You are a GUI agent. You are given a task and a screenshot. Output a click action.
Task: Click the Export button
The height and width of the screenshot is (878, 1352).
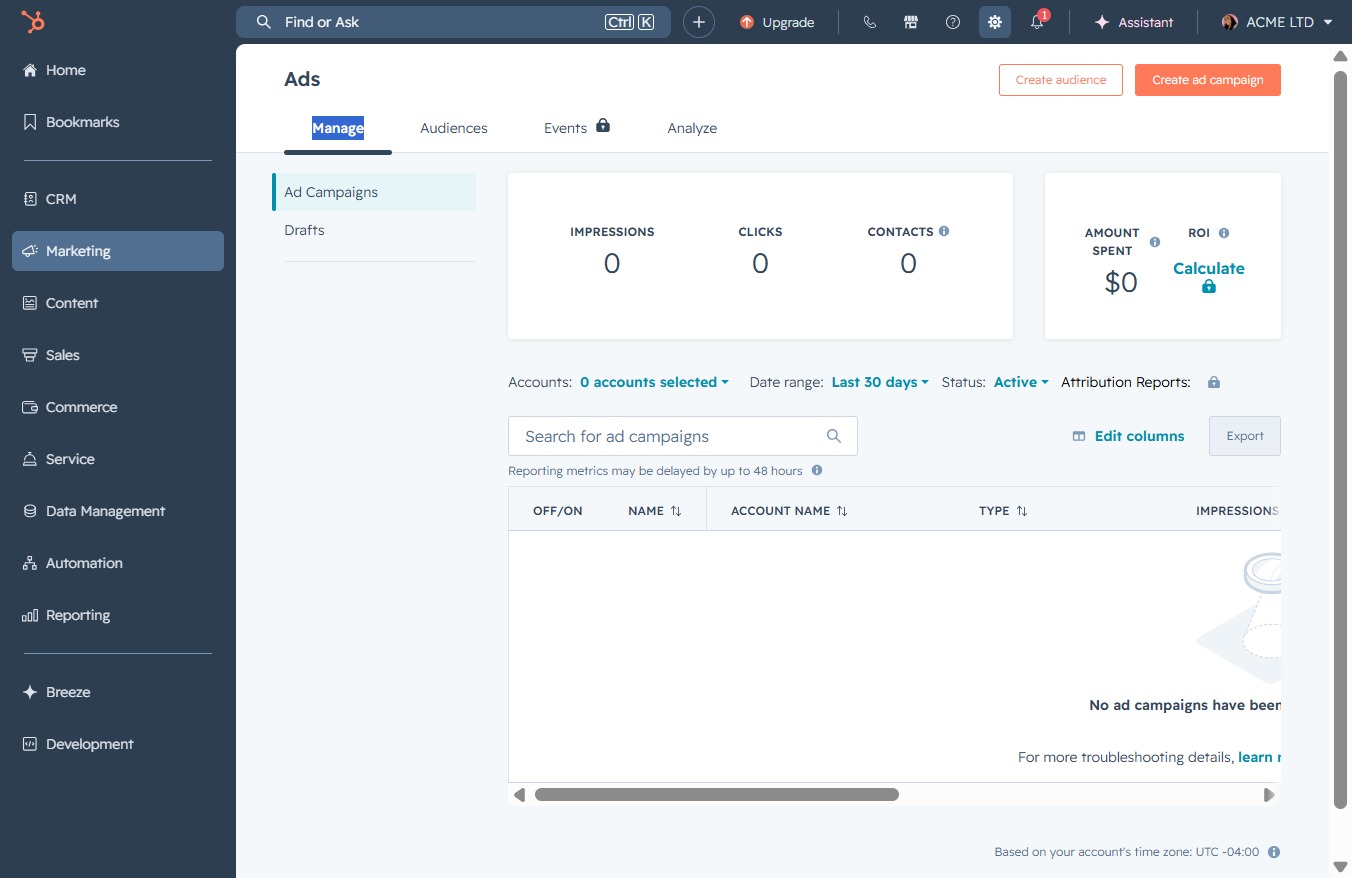tap(1245, 436)
